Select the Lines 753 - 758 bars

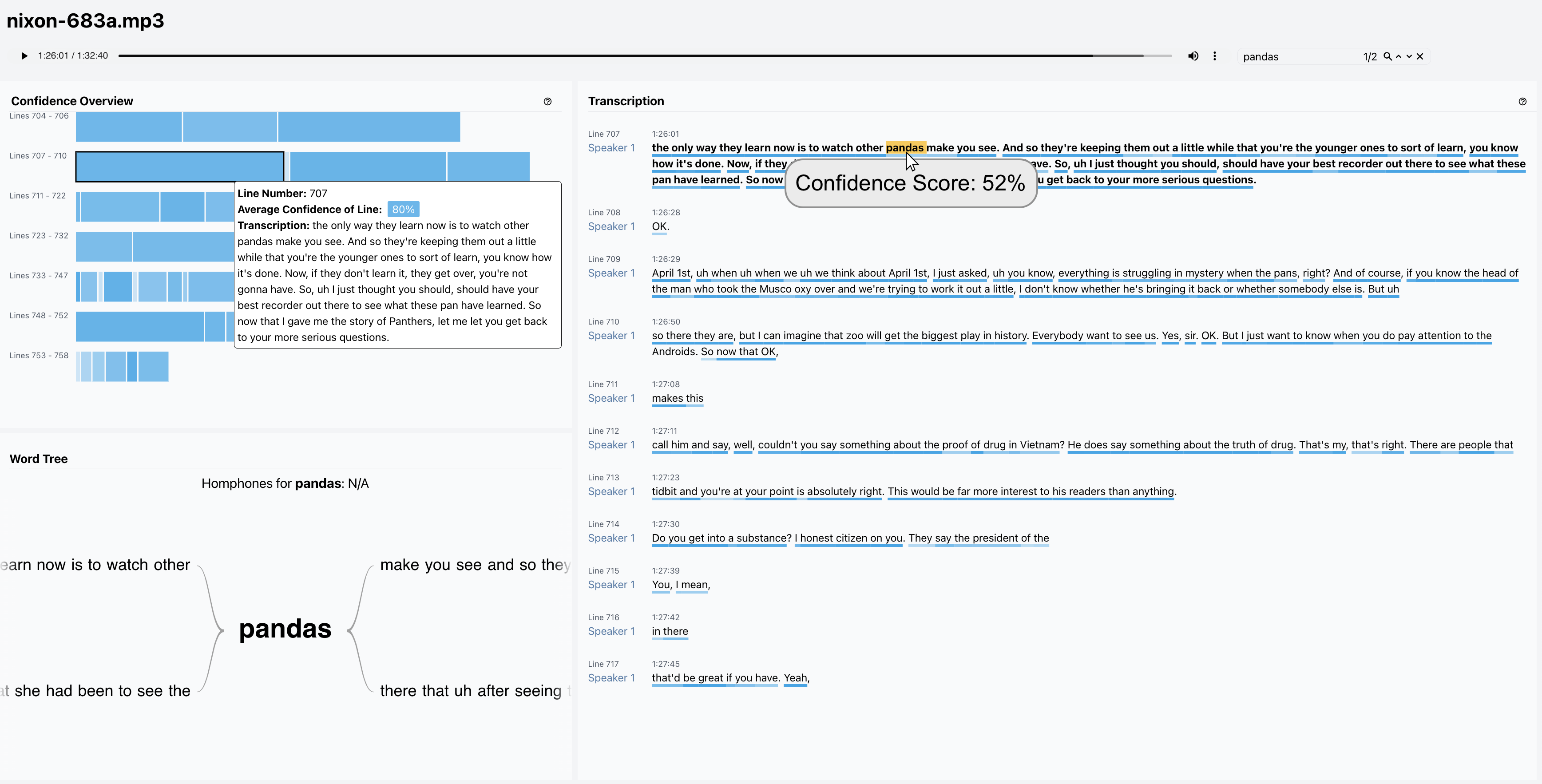point(122,366)
